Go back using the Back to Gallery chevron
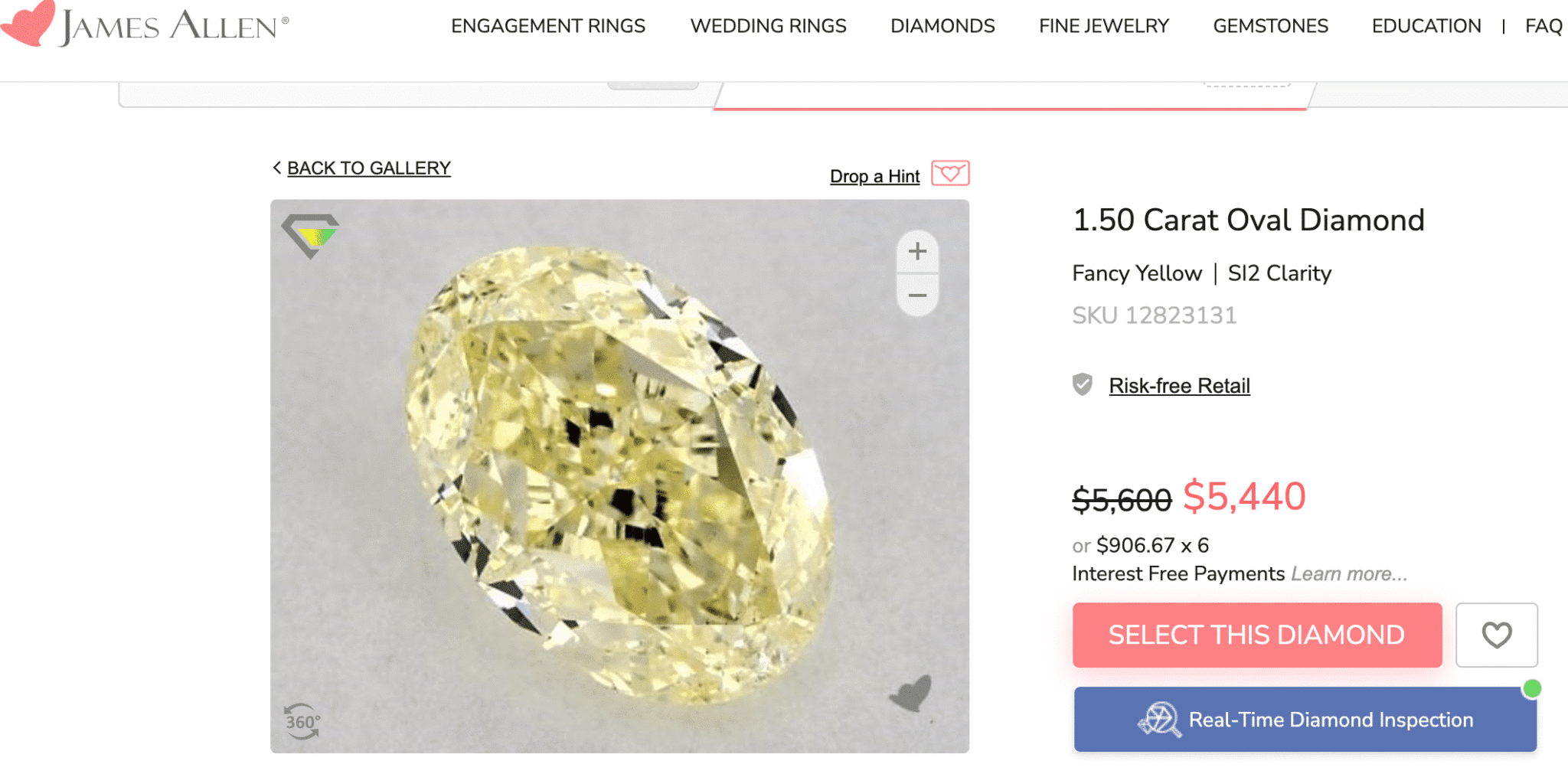 277,168
